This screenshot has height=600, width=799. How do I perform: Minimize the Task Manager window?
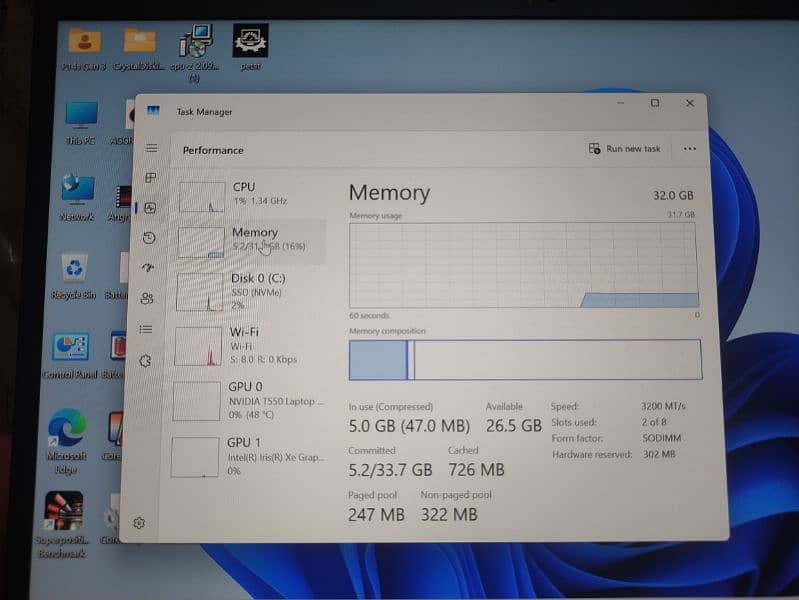point(620,103)
